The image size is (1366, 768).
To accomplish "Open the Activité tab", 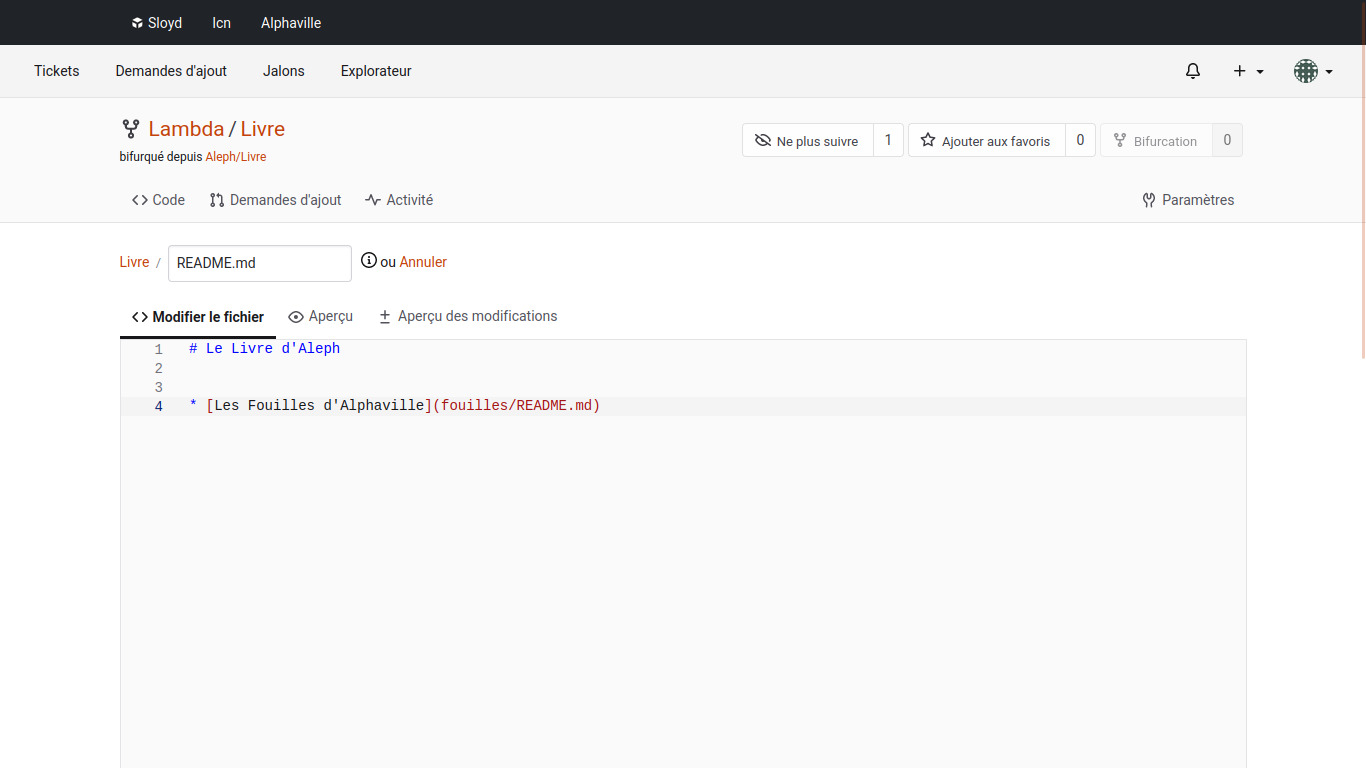I will tap(399, 200).
